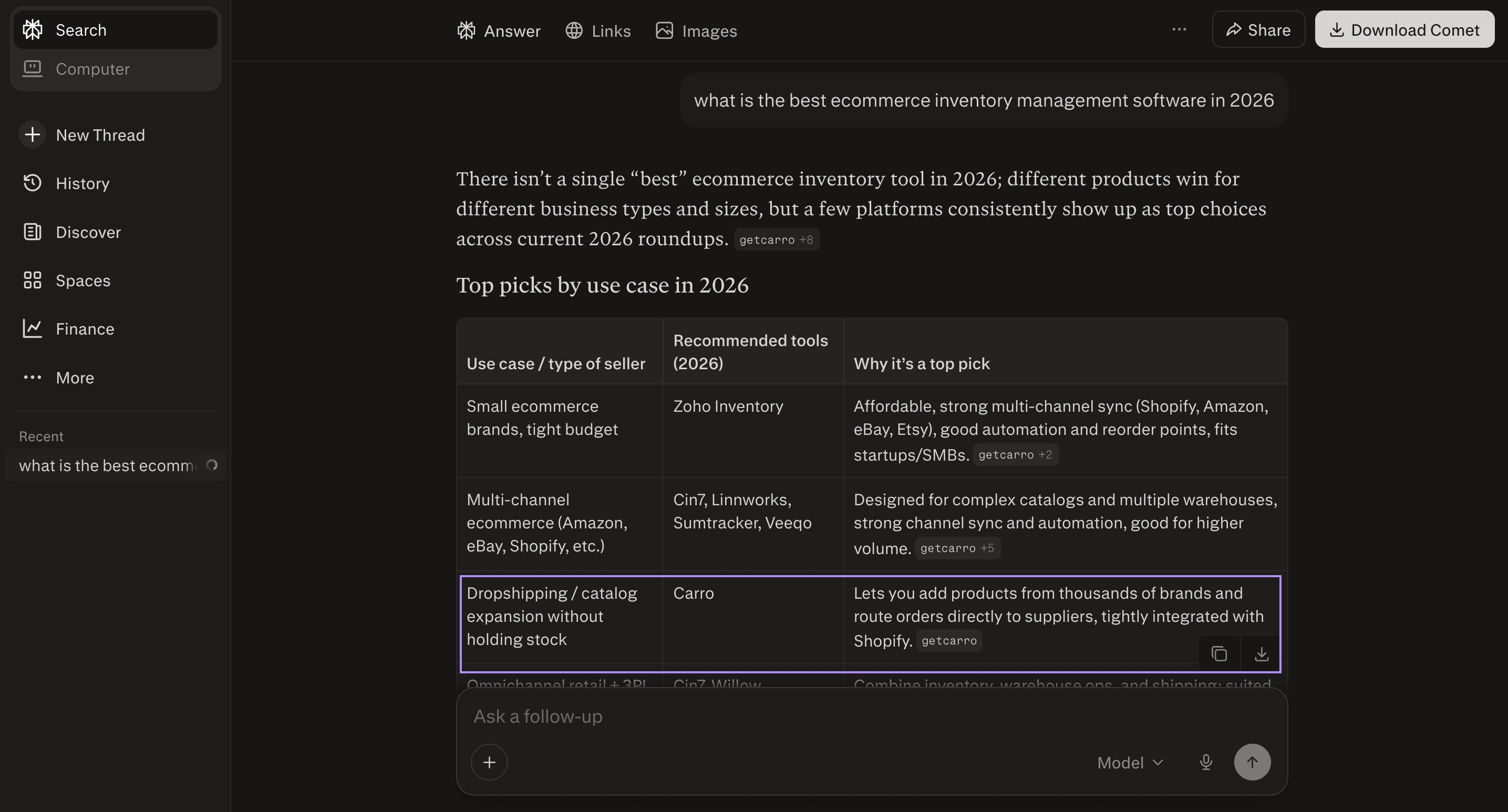
Task: Open History from the sidebar
Action: [82, 184]
